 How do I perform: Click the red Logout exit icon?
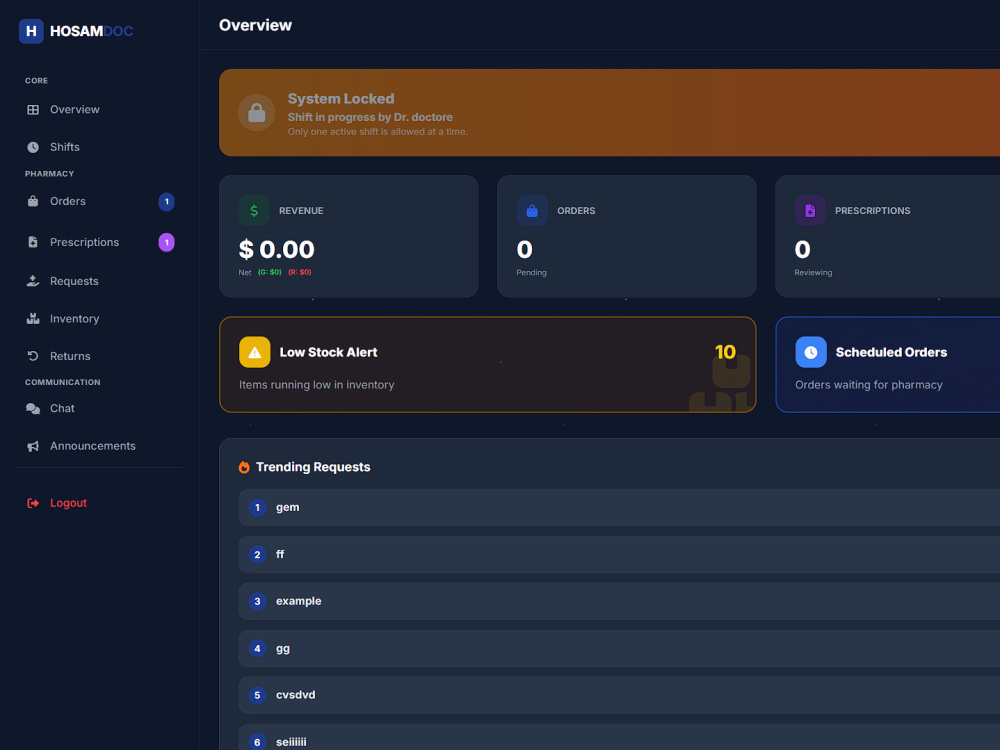33,503
